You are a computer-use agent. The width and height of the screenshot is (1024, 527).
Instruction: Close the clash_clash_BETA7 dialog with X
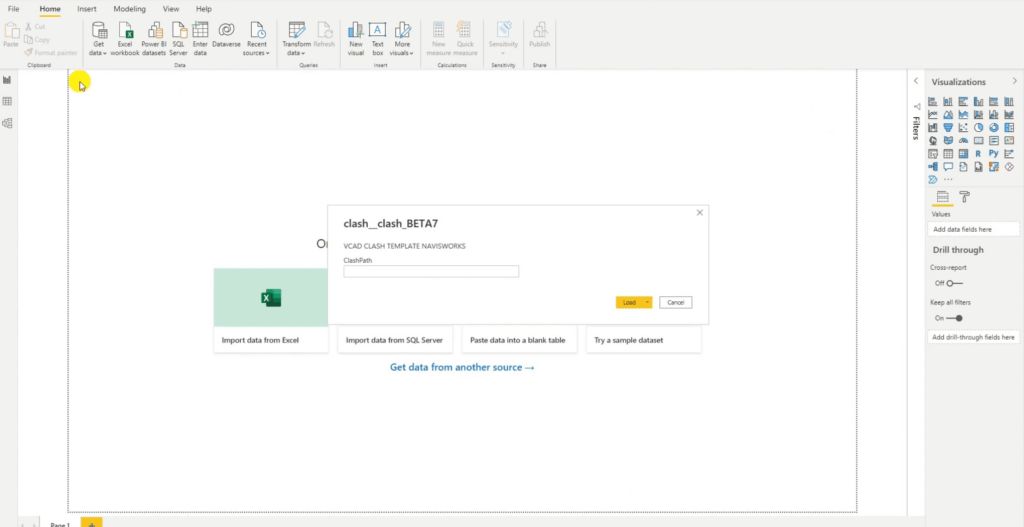point(699,213)
